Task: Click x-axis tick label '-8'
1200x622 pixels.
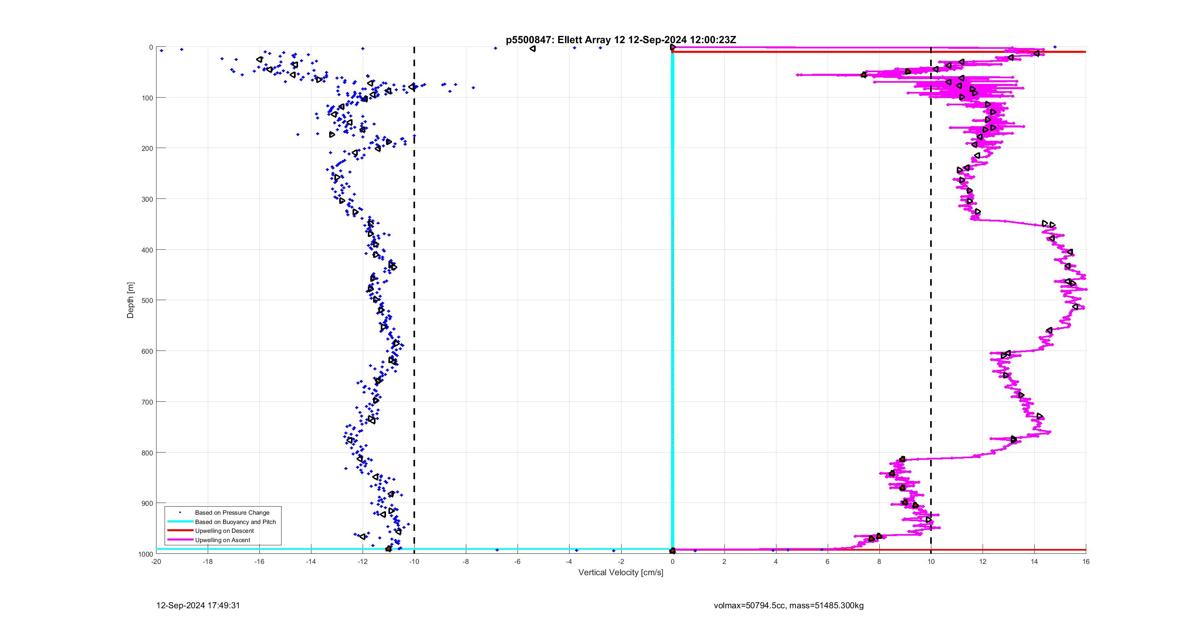Action: [x=466, y=561]
